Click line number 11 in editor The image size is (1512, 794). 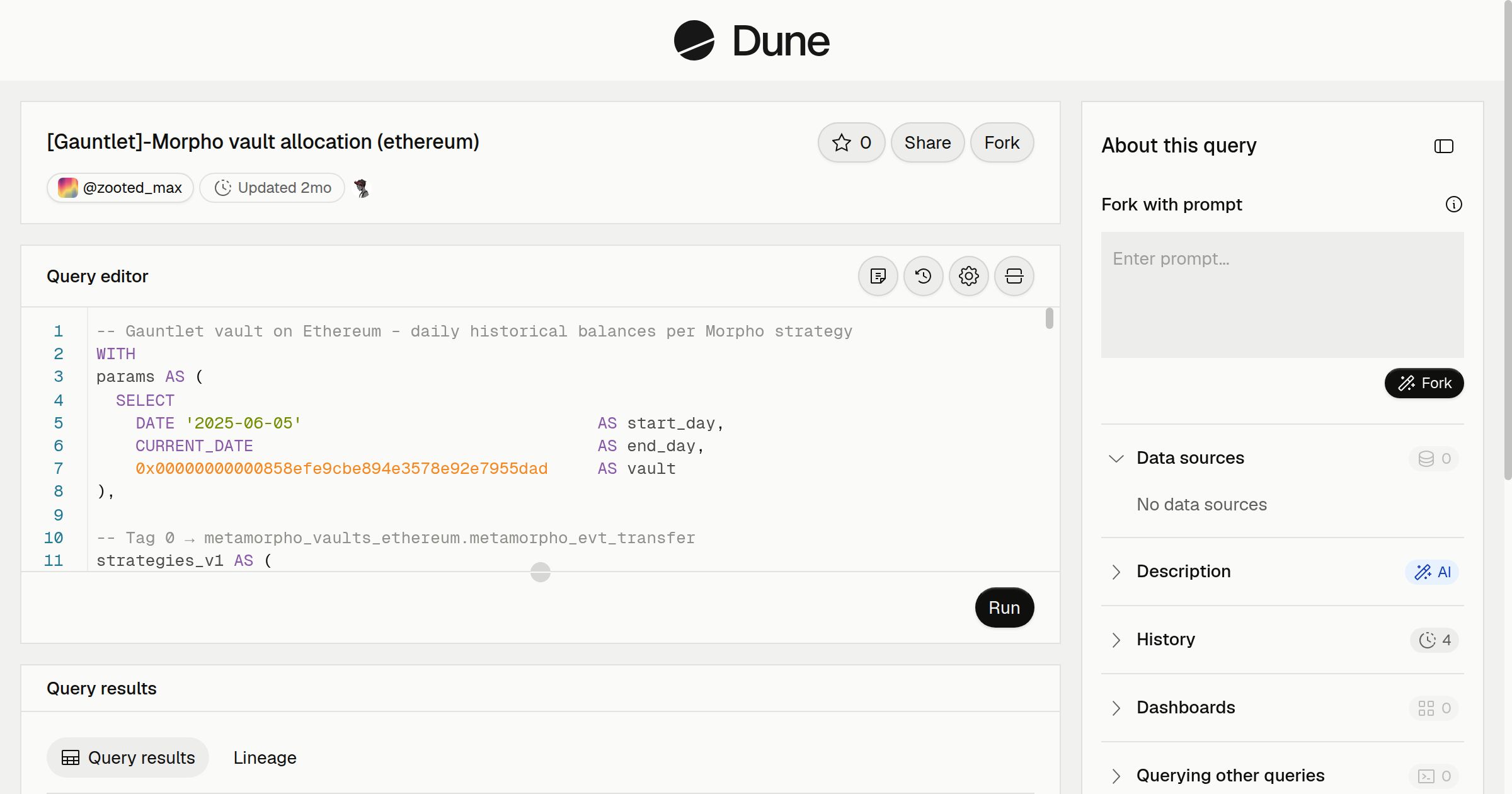54,561
